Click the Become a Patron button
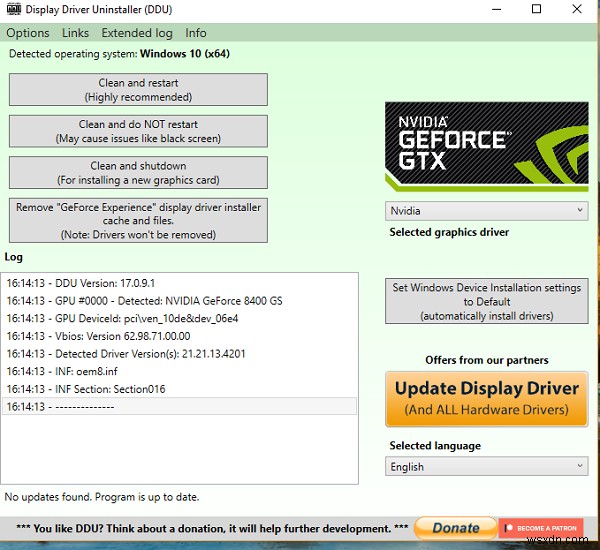The height and width of the screenshot is (550, 600). click(541, 528)
